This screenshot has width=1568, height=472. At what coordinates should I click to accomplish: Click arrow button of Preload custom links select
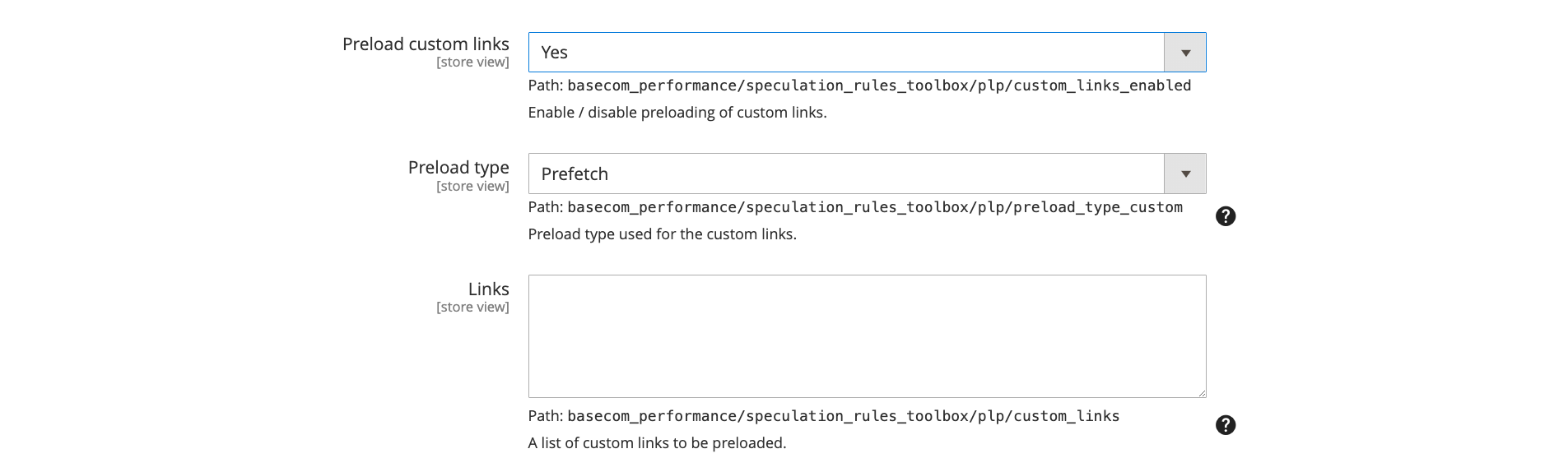1185,53
